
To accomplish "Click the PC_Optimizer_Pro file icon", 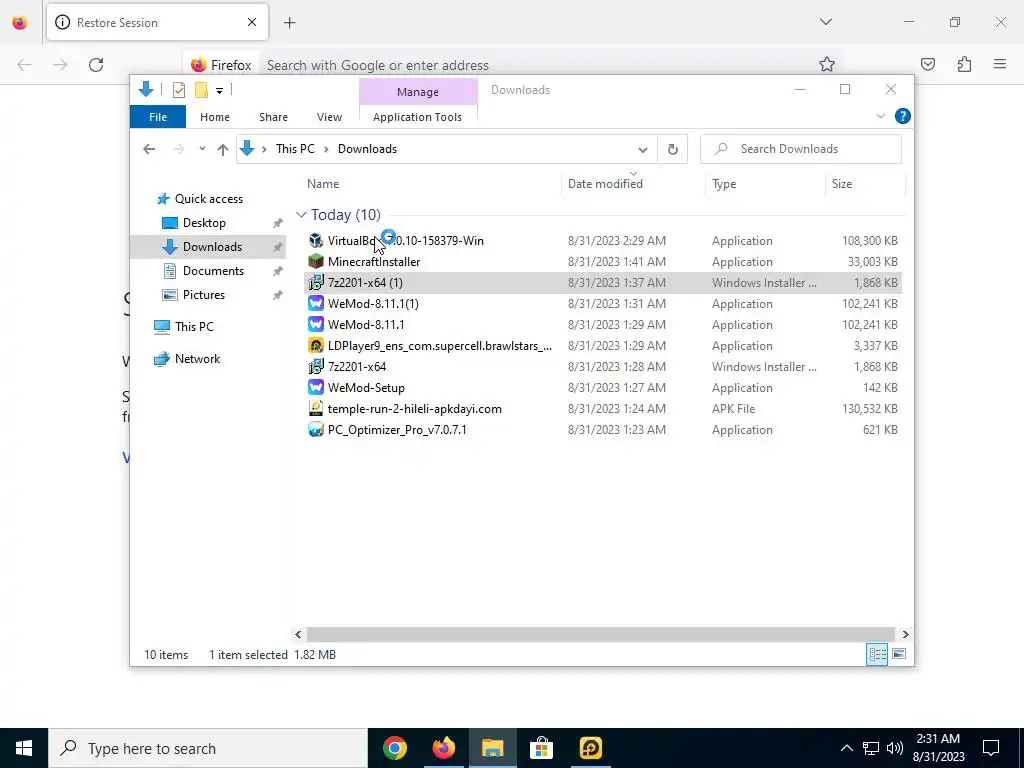I will point(316,430).
